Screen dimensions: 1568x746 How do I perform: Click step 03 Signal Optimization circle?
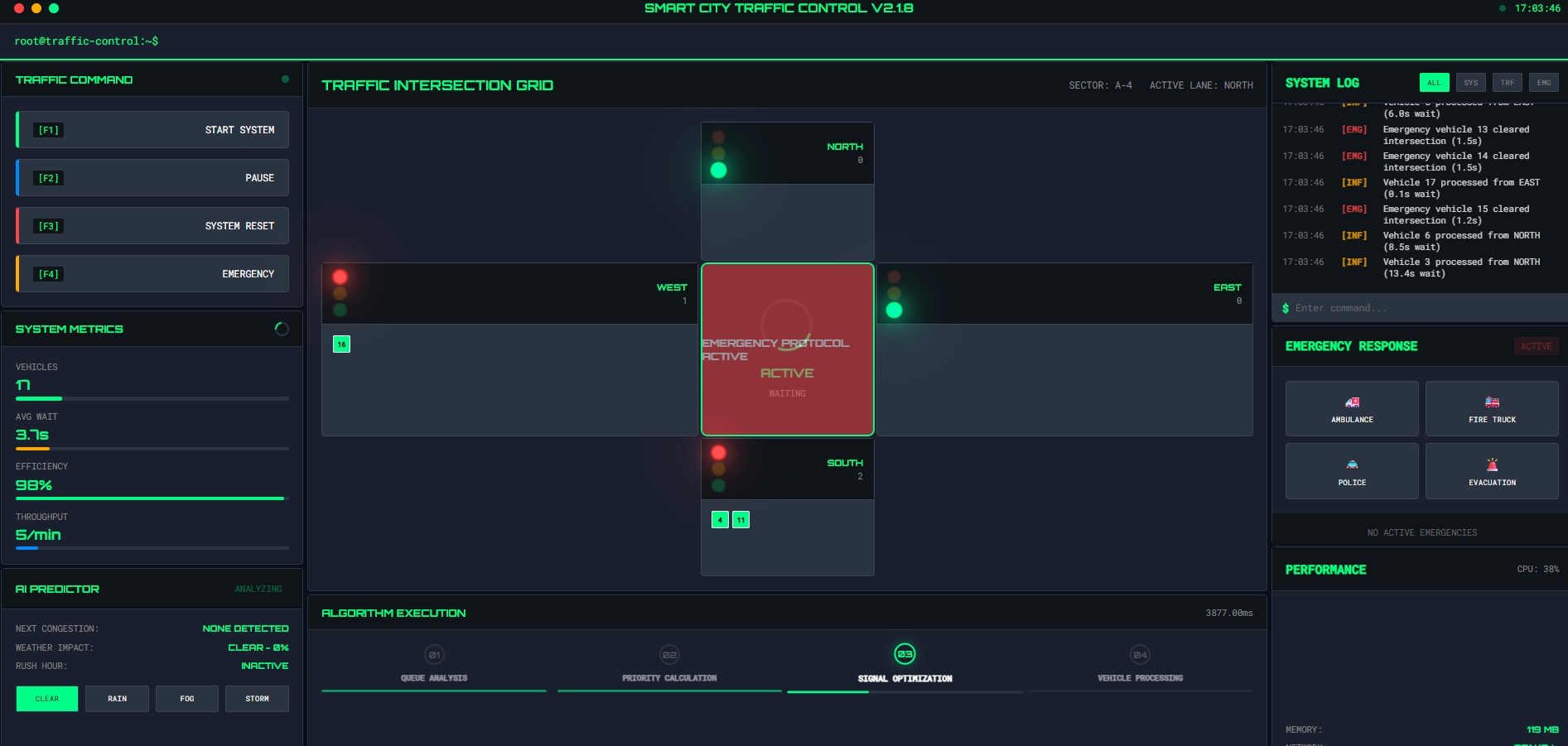pos(905,654)
